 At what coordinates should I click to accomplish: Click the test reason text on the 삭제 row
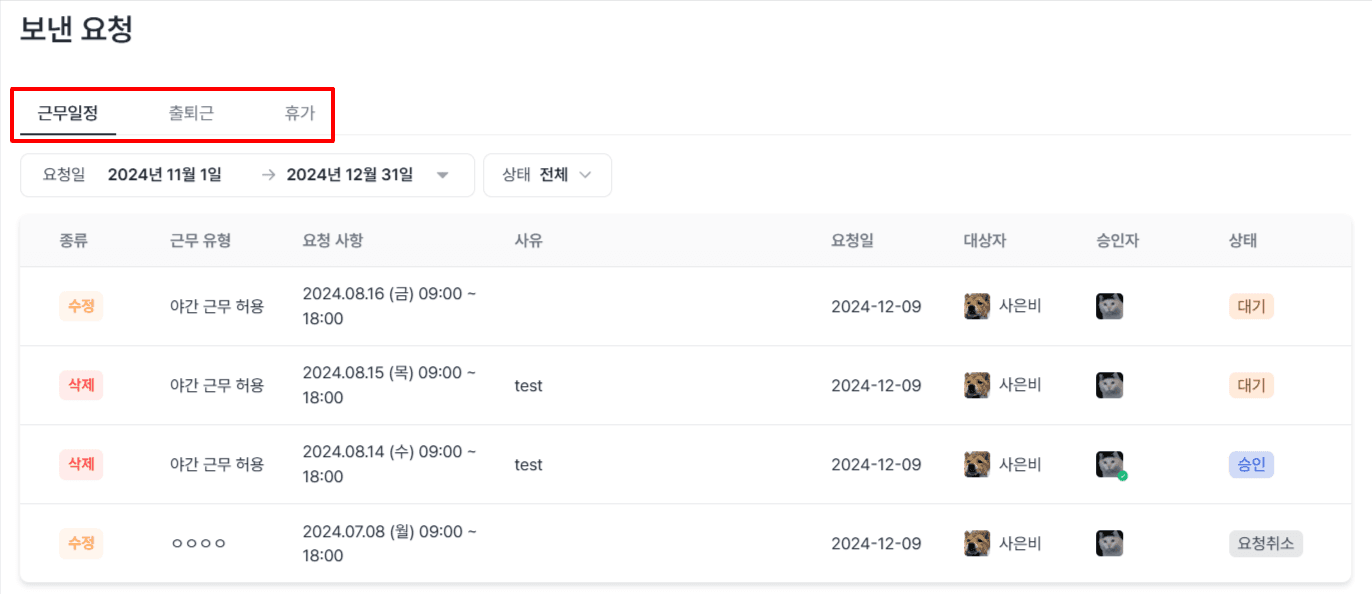click(x=528, y=385)
